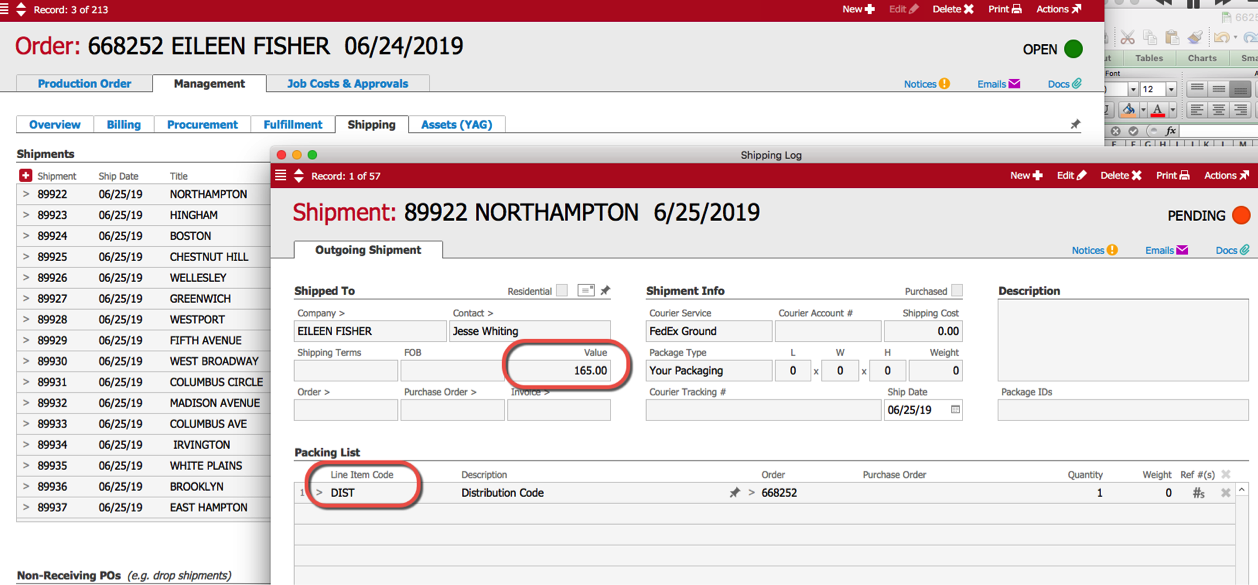Open the Fulfillment sub-tab
Viewport: 1258px width, 585px height.
pos(293,125)
